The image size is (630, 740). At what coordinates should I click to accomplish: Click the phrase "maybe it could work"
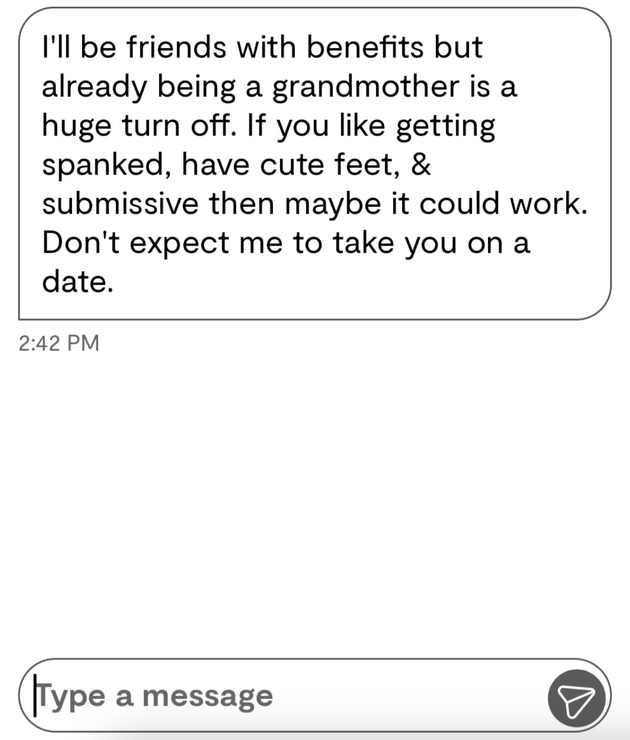pos(462,204)
